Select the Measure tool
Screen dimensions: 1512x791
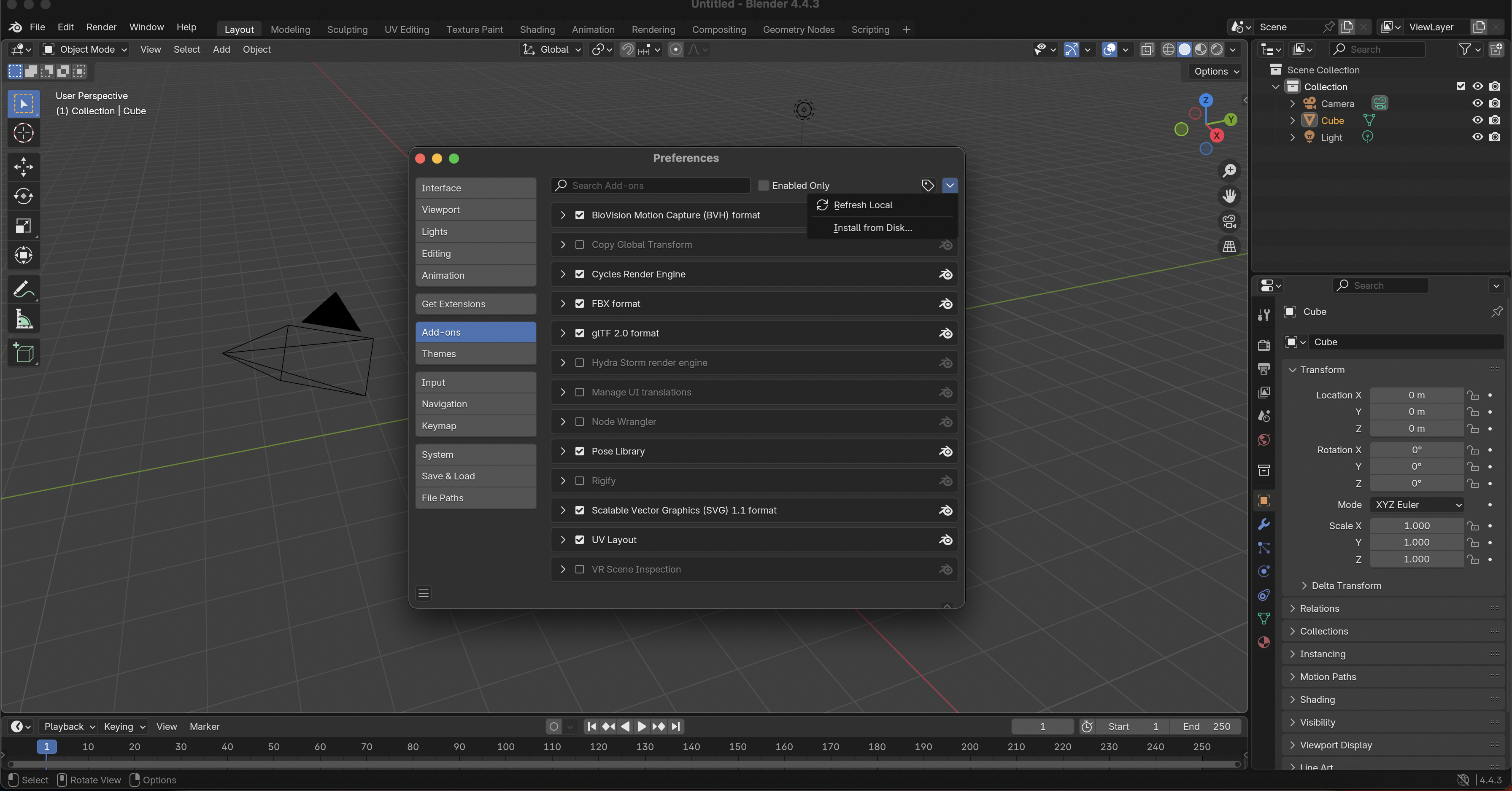point(24,319)
